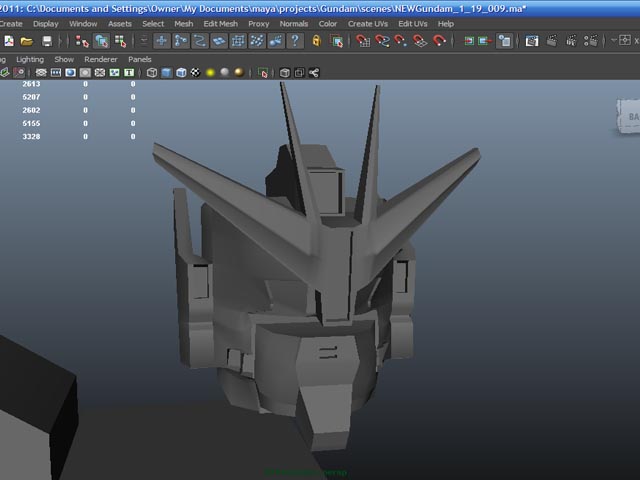640x480 pixels.
Task: Select by component type mode icon
Action: (120, 41)
